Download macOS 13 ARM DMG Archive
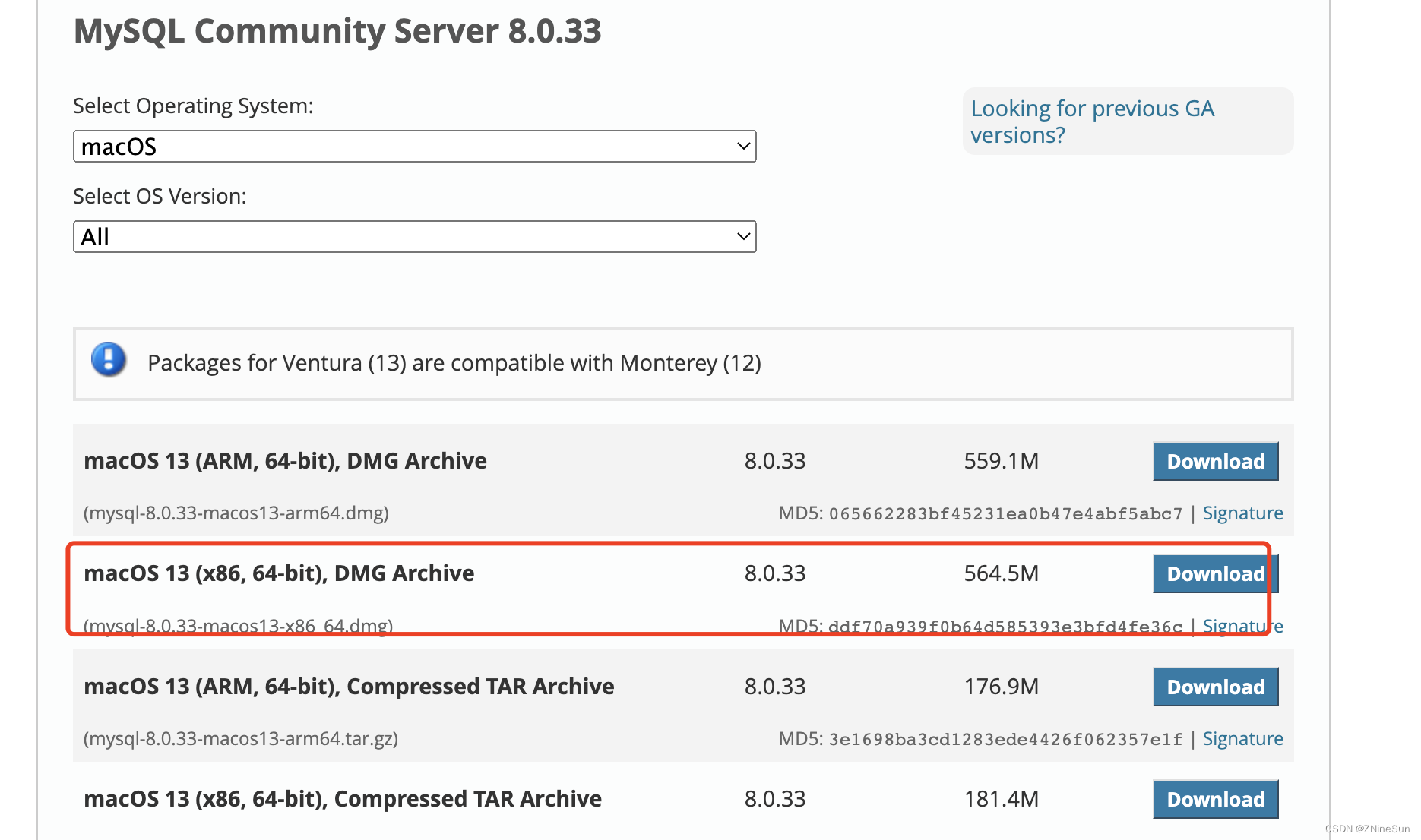Image resolution: width=1421 pixels, height=840 pixels. click(1216, 461)
